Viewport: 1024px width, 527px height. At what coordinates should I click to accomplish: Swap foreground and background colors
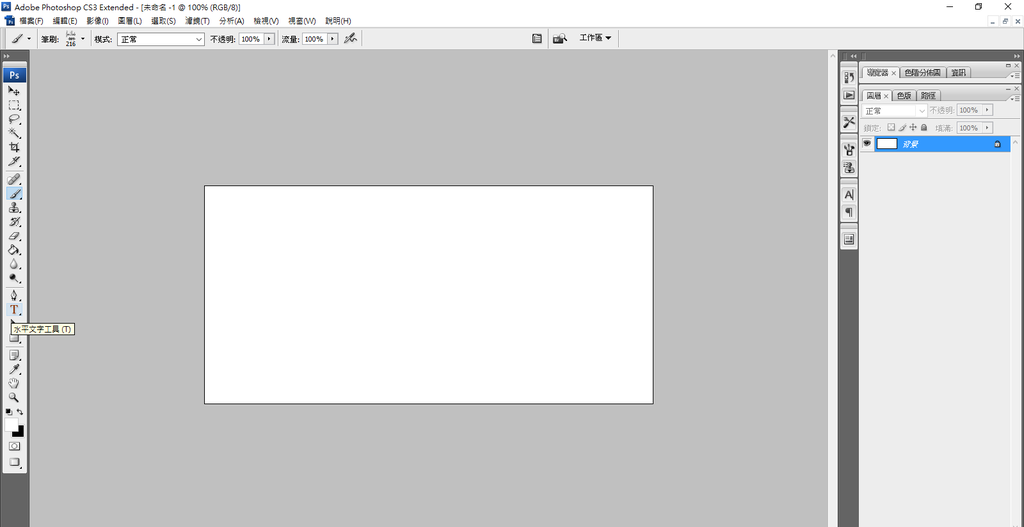[20, 412]
